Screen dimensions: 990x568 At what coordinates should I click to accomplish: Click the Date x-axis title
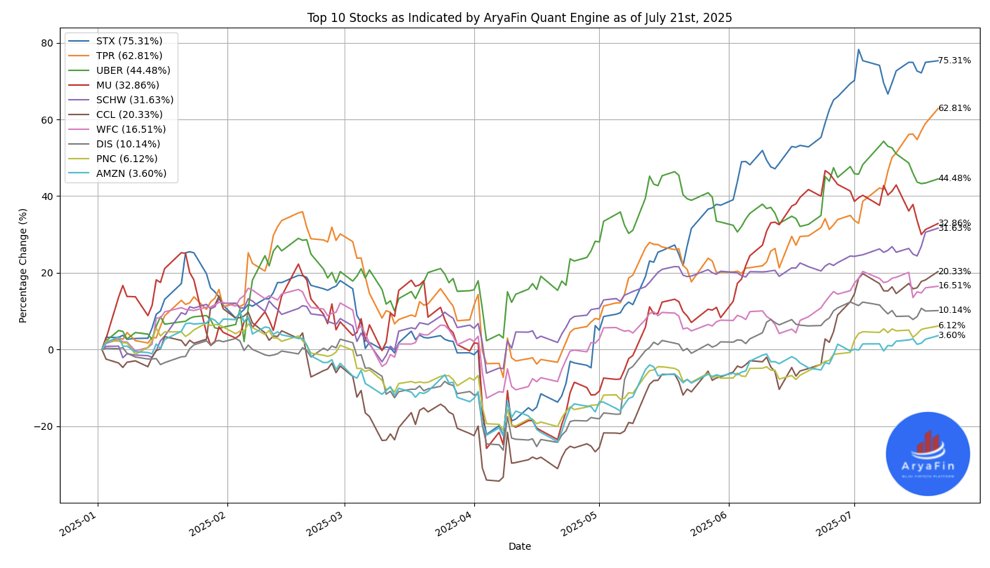coord(520,547)
